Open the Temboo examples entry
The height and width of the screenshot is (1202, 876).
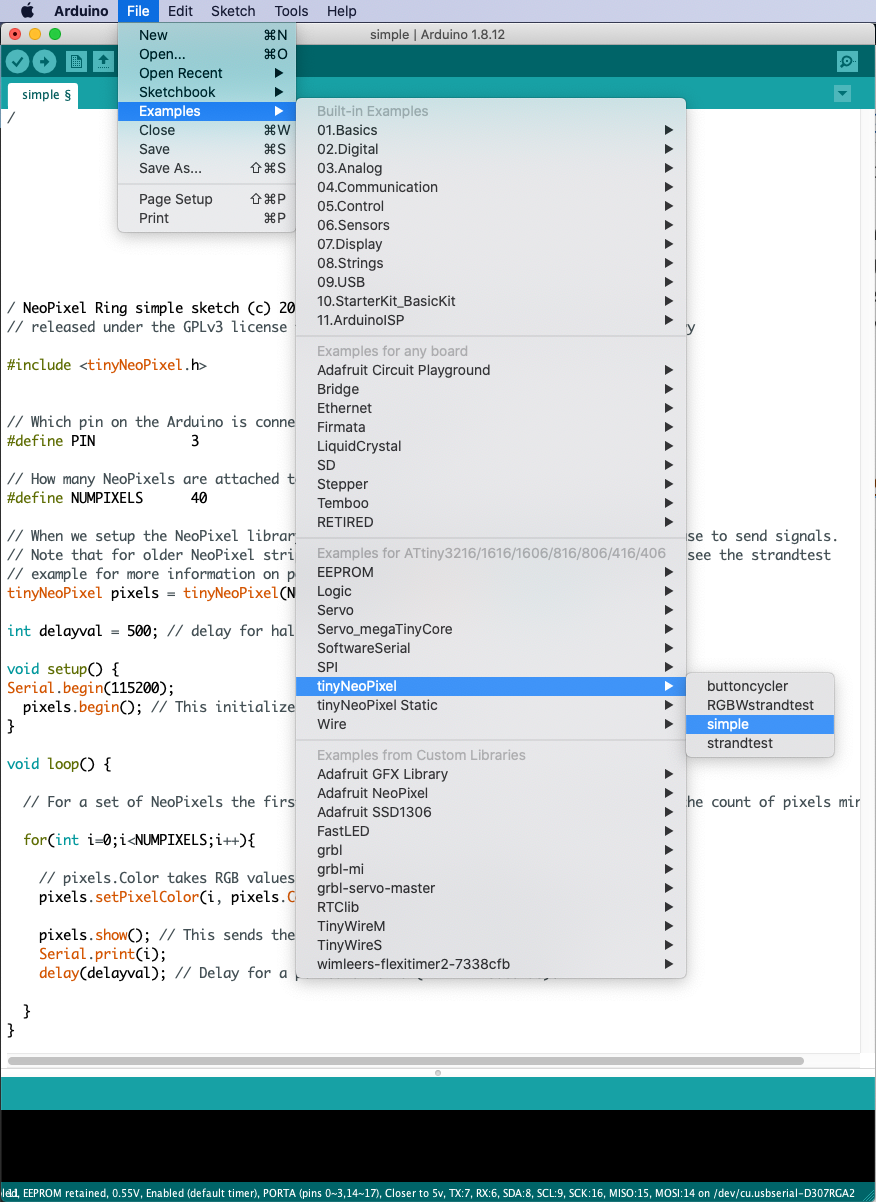[491, 503]
